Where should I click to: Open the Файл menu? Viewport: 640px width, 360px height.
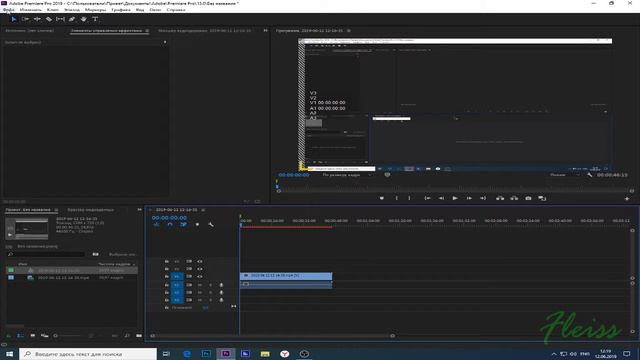pyautogui.click(x=9, y=9)
